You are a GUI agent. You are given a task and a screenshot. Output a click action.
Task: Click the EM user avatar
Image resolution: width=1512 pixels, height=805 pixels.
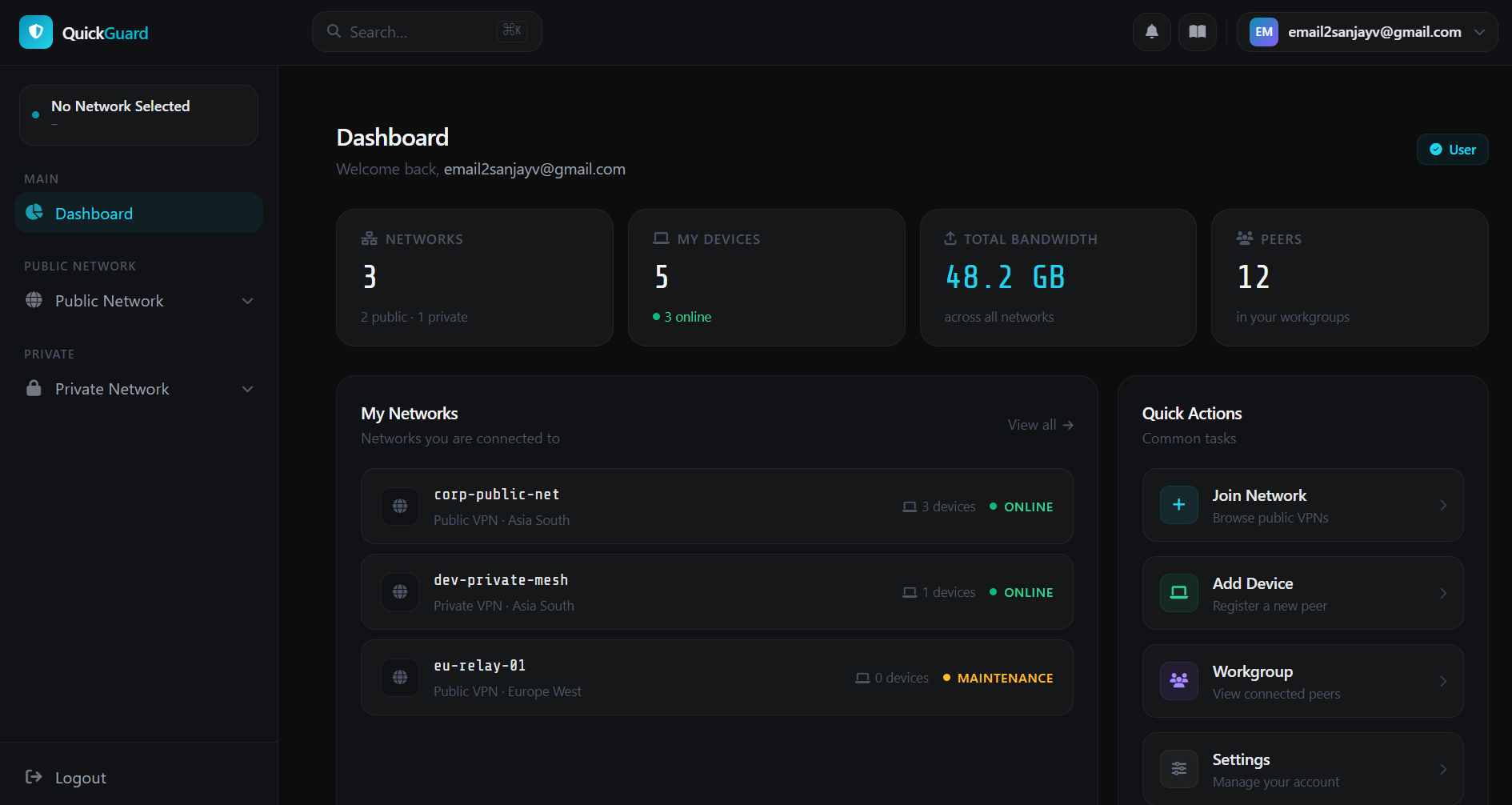click(x=1264, y=32)
